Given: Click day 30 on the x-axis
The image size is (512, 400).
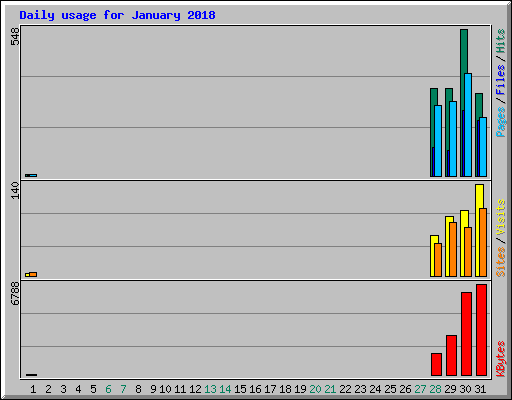Looking at the screenshot, I should (x=465, y=389).
